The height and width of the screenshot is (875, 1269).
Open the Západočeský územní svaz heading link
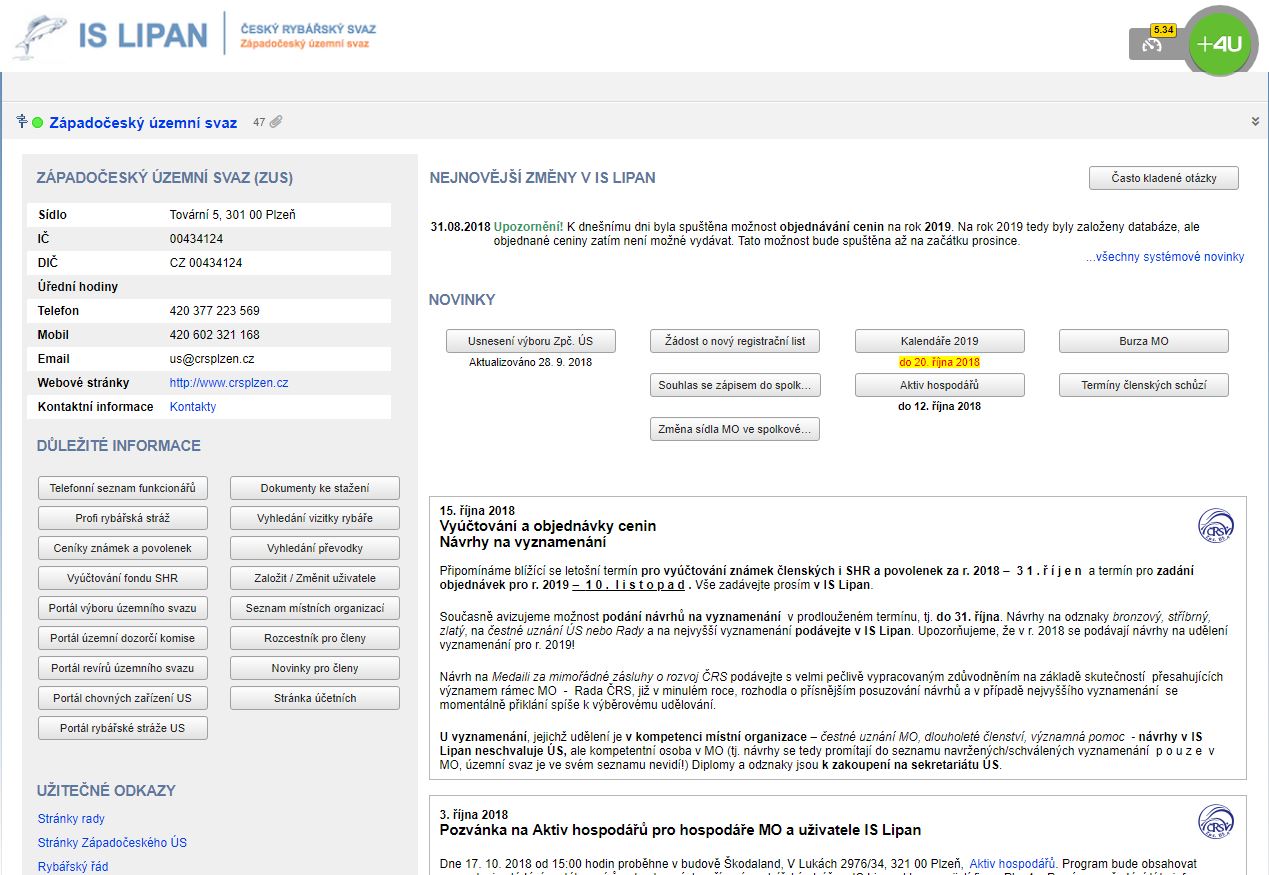[x=143, y=123]
